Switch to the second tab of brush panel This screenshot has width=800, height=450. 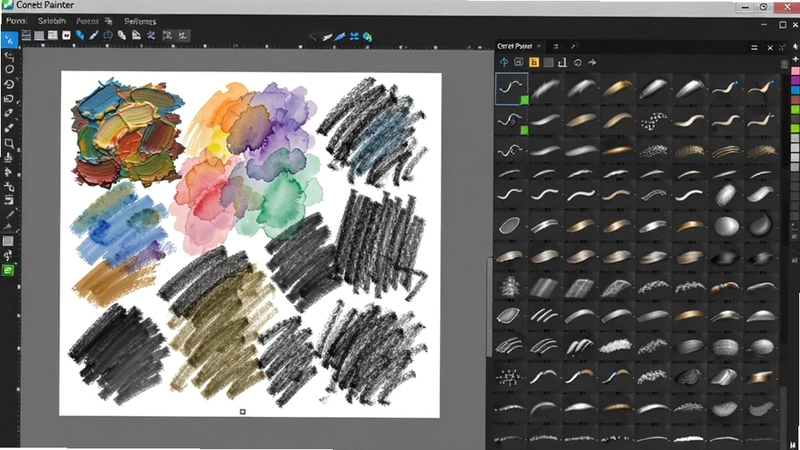coord(556,46)
